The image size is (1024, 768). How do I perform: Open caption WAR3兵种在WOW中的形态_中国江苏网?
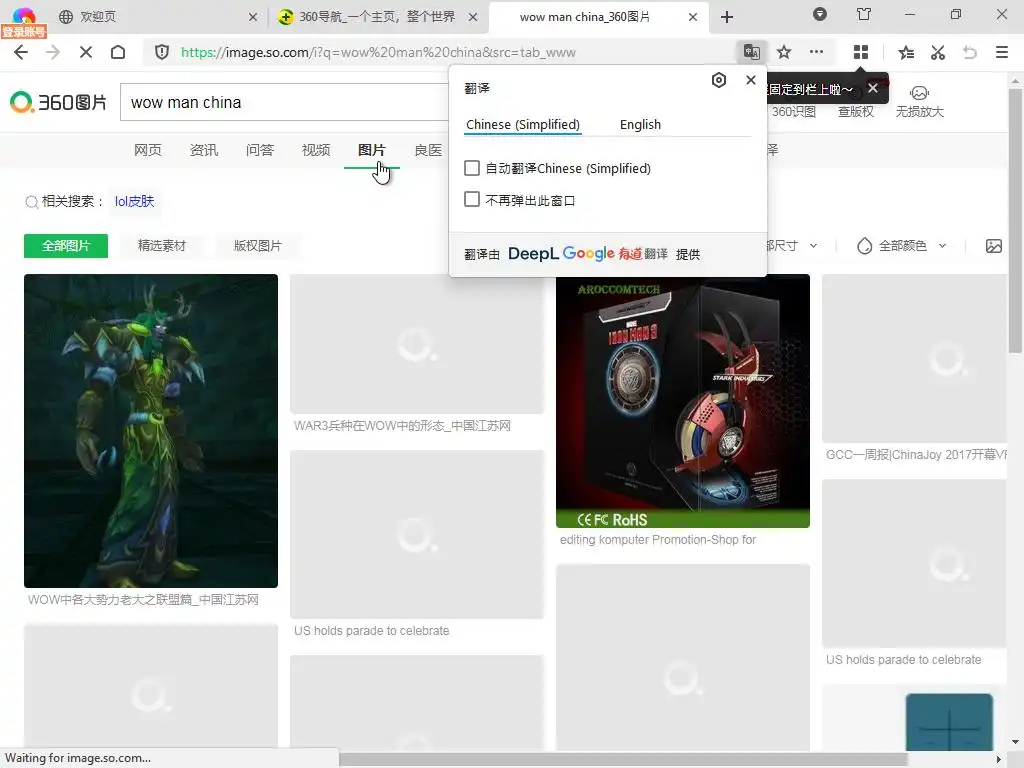[402, 426]
